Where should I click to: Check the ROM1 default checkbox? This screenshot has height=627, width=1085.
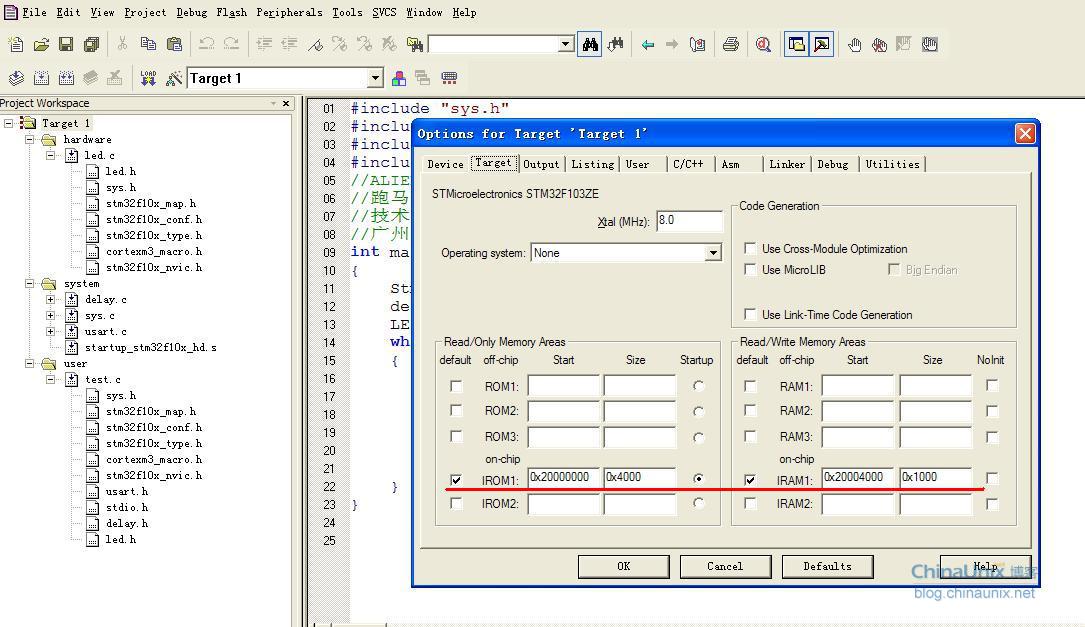[456, 385]
